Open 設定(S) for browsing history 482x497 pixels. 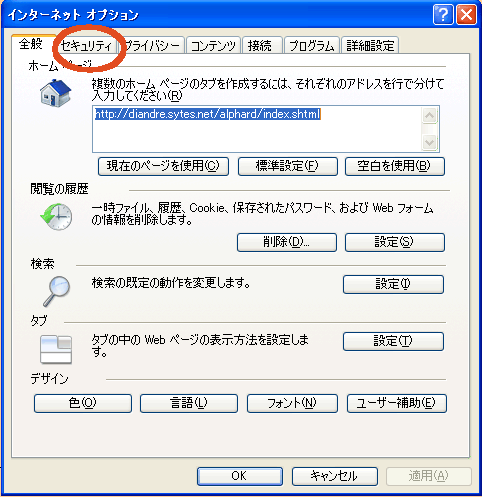395,242
